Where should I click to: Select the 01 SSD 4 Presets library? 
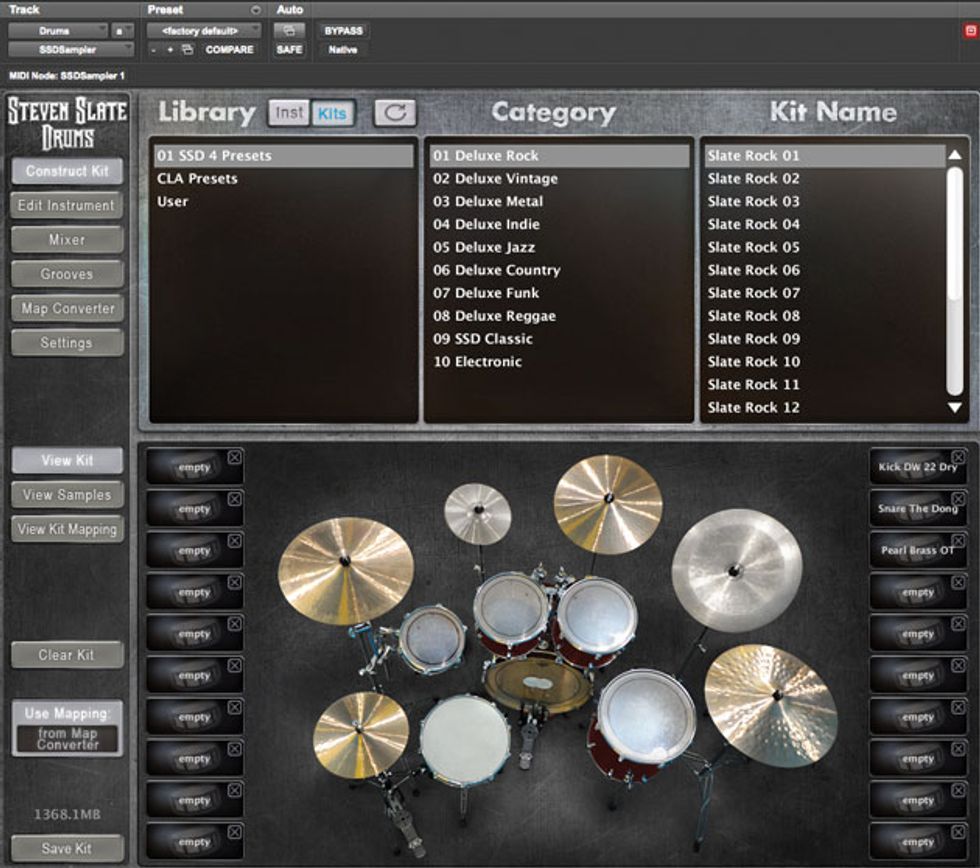(284, 156)
